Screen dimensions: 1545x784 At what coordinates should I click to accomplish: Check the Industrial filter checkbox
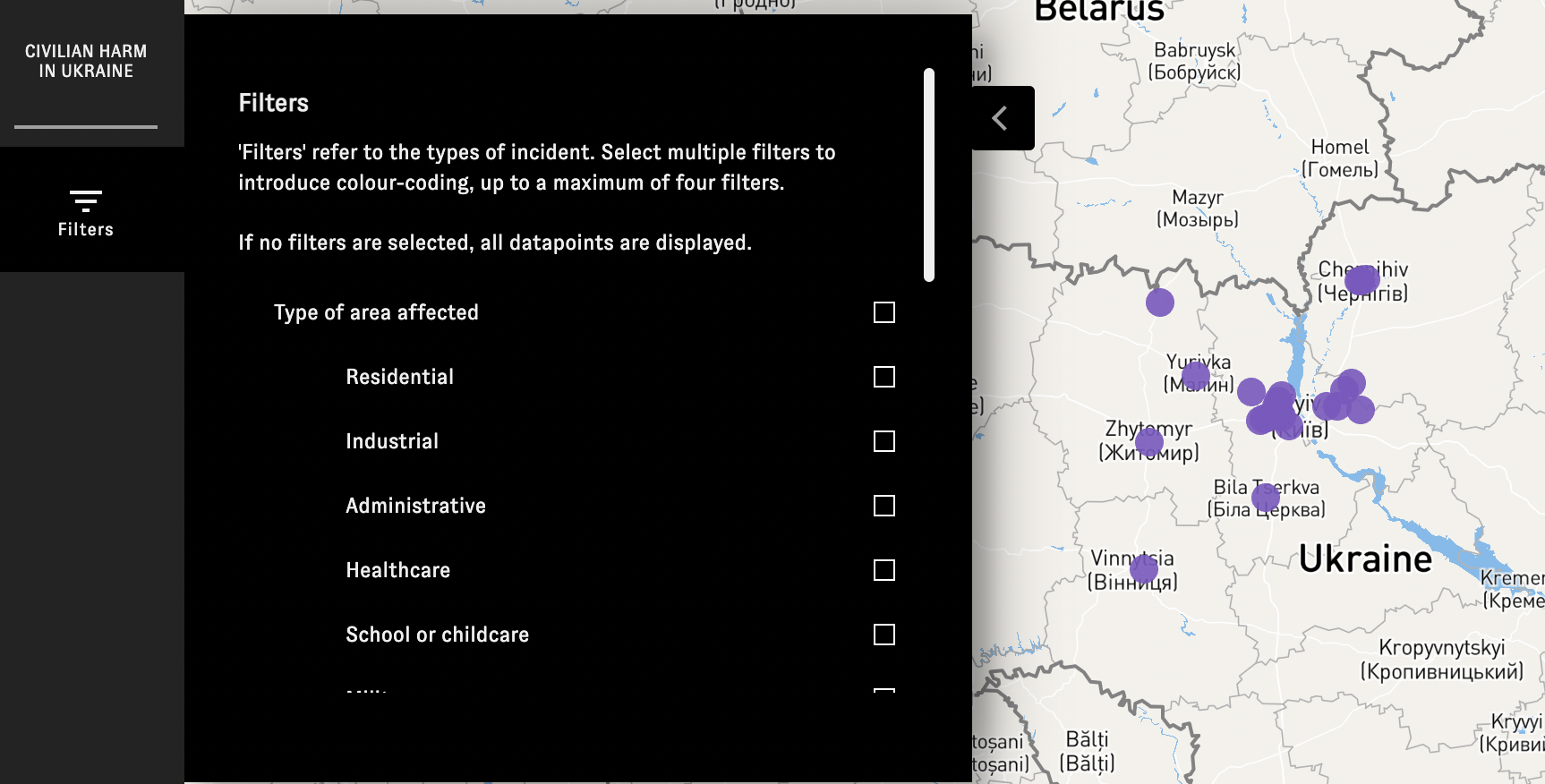point(883,441)
